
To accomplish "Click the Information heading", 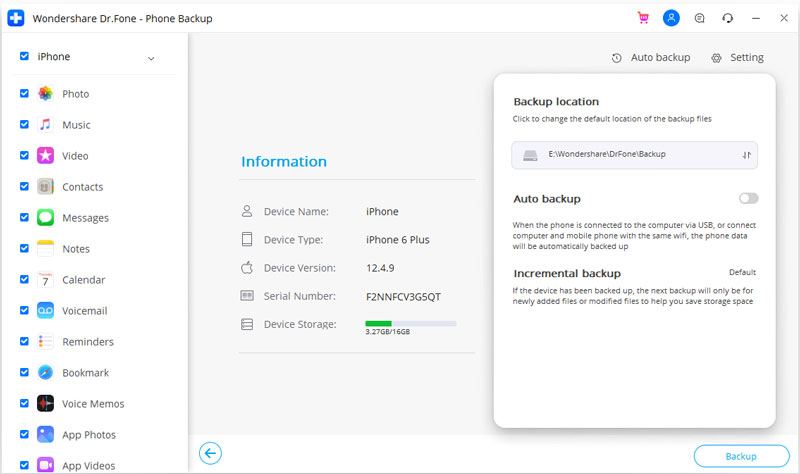I will click(x=284, y=162).
